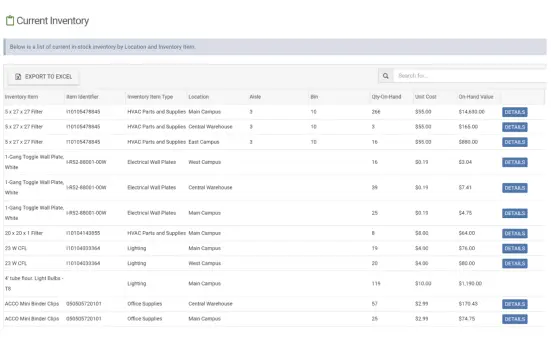Open Details for 20 x 20 x 1 Filter
551x362 pixels.
(514, 233)
